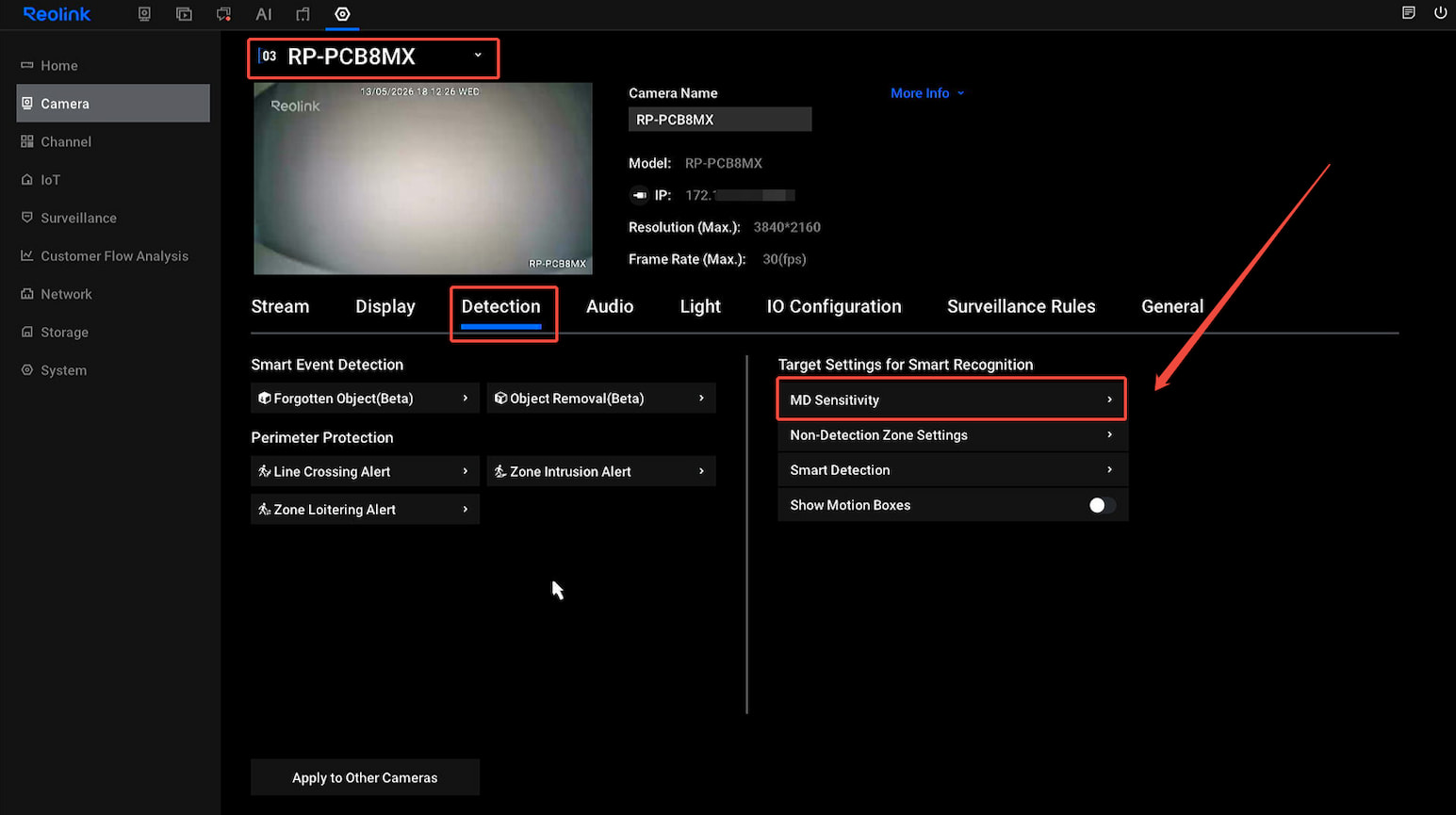Open the alarm messages icon with red dot
Image resolution: width=1456 pixels, height=815 pixels.
point(223,14)
